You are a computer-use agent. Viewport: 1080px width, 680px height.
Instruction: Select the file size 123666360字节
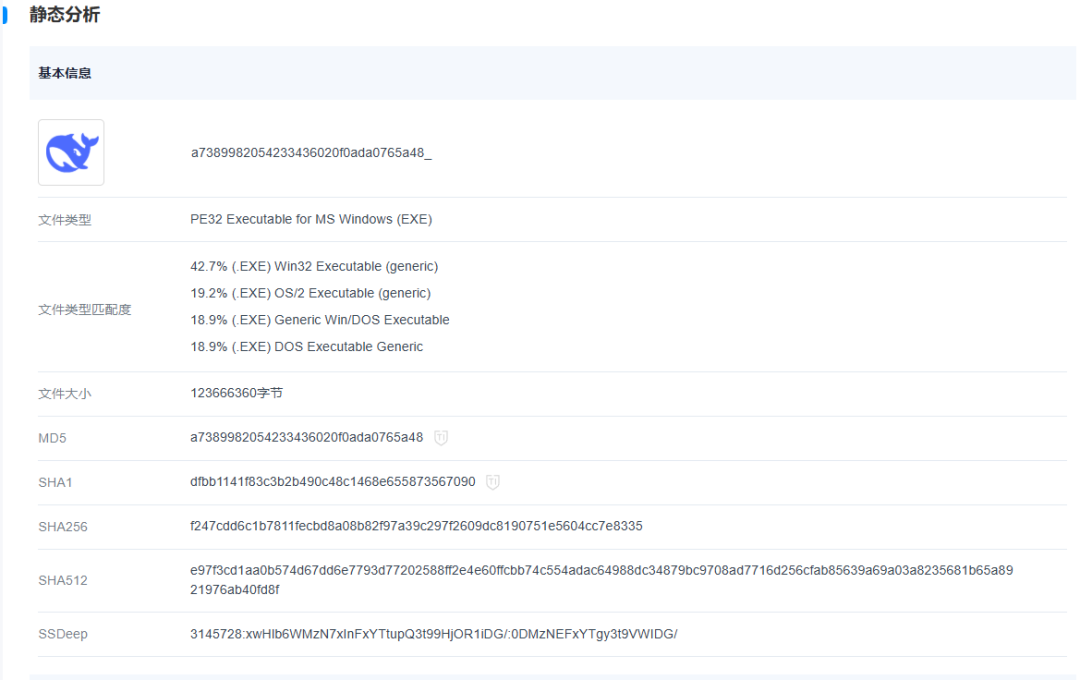coord(236,393)
